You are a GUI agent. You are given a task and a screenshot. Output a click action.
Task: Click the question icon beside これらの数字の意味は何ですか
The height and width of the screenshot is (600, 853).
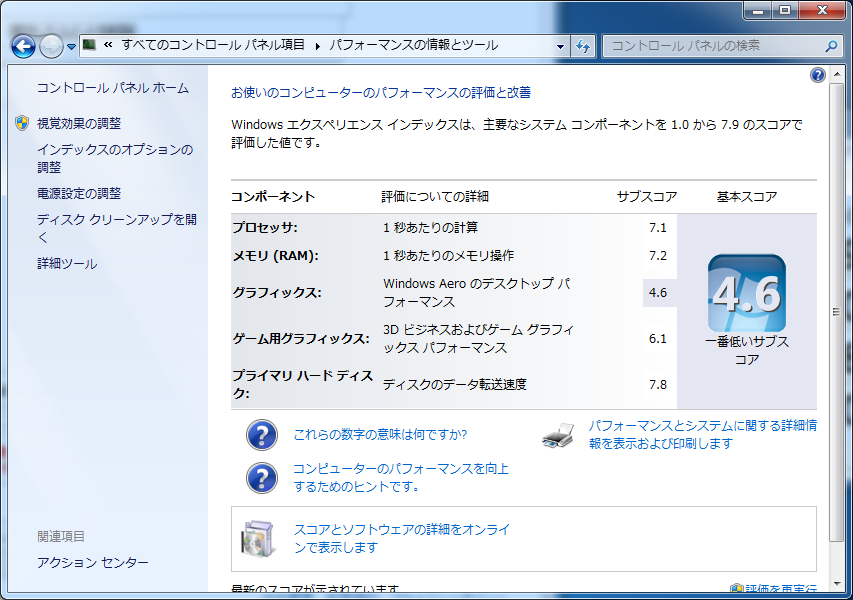coord(262,435)
